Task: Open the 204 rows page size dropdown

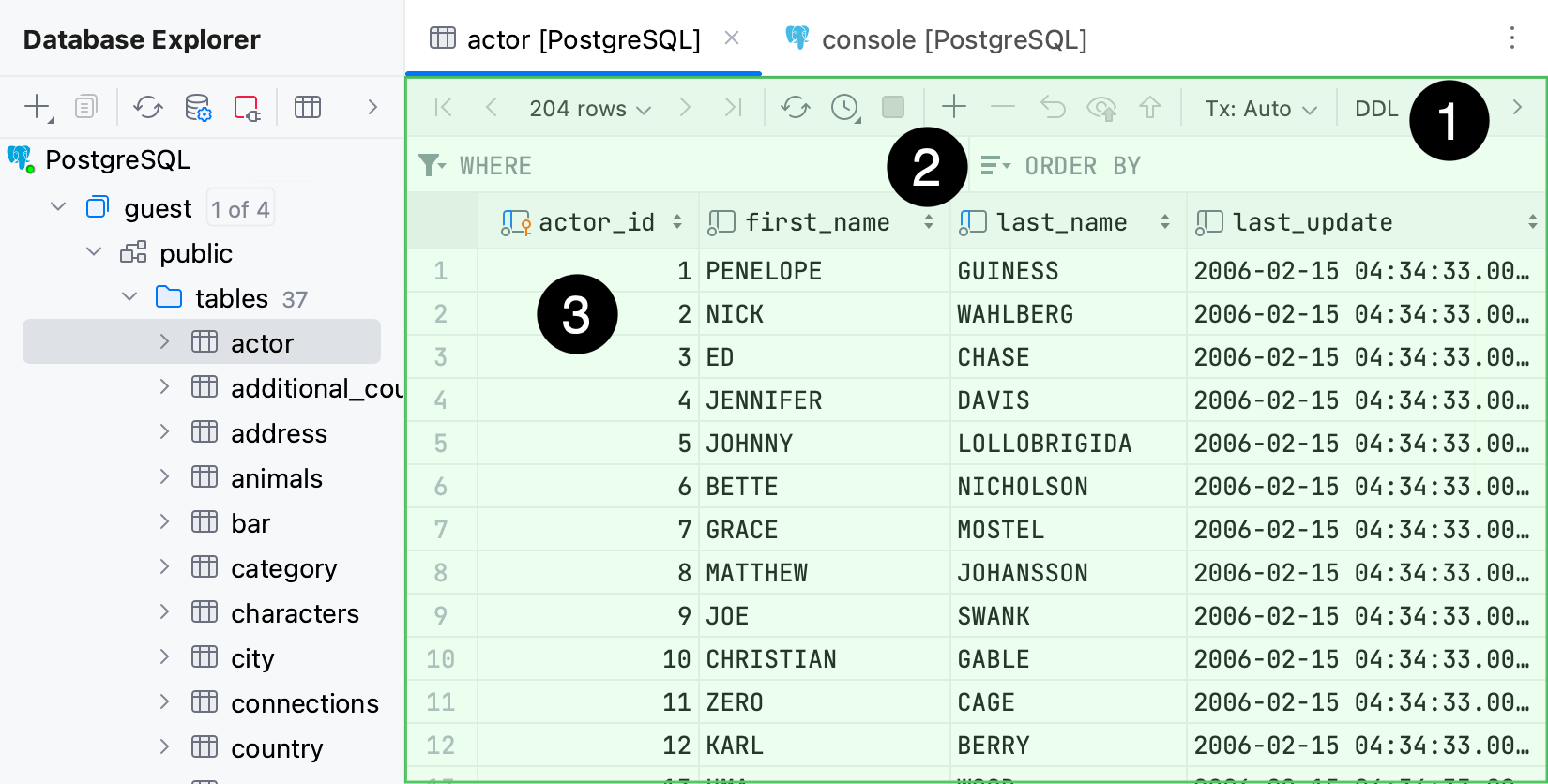Action: [589, 109]
